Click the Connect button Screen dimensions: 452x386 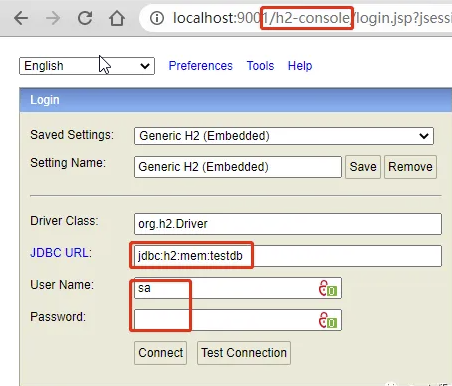[160, 353]
